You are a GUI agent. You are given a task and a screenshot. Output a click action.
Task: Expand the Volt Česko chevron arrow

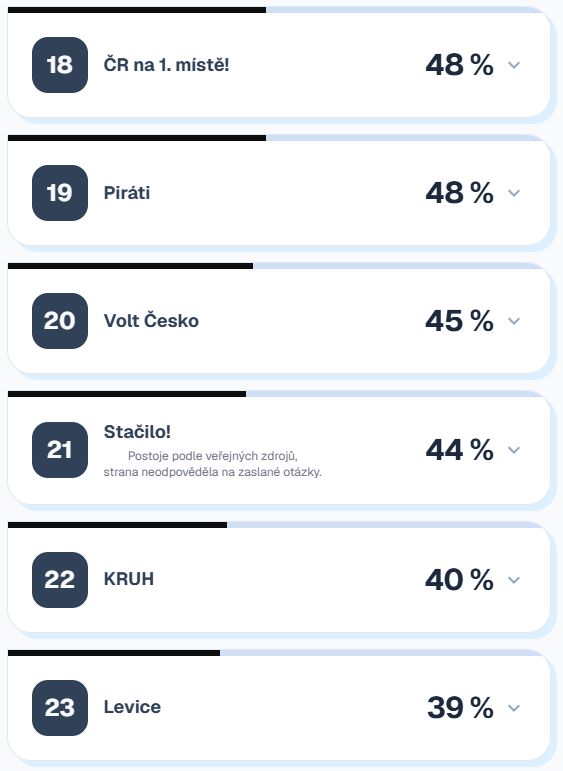[x=514, y=321]
